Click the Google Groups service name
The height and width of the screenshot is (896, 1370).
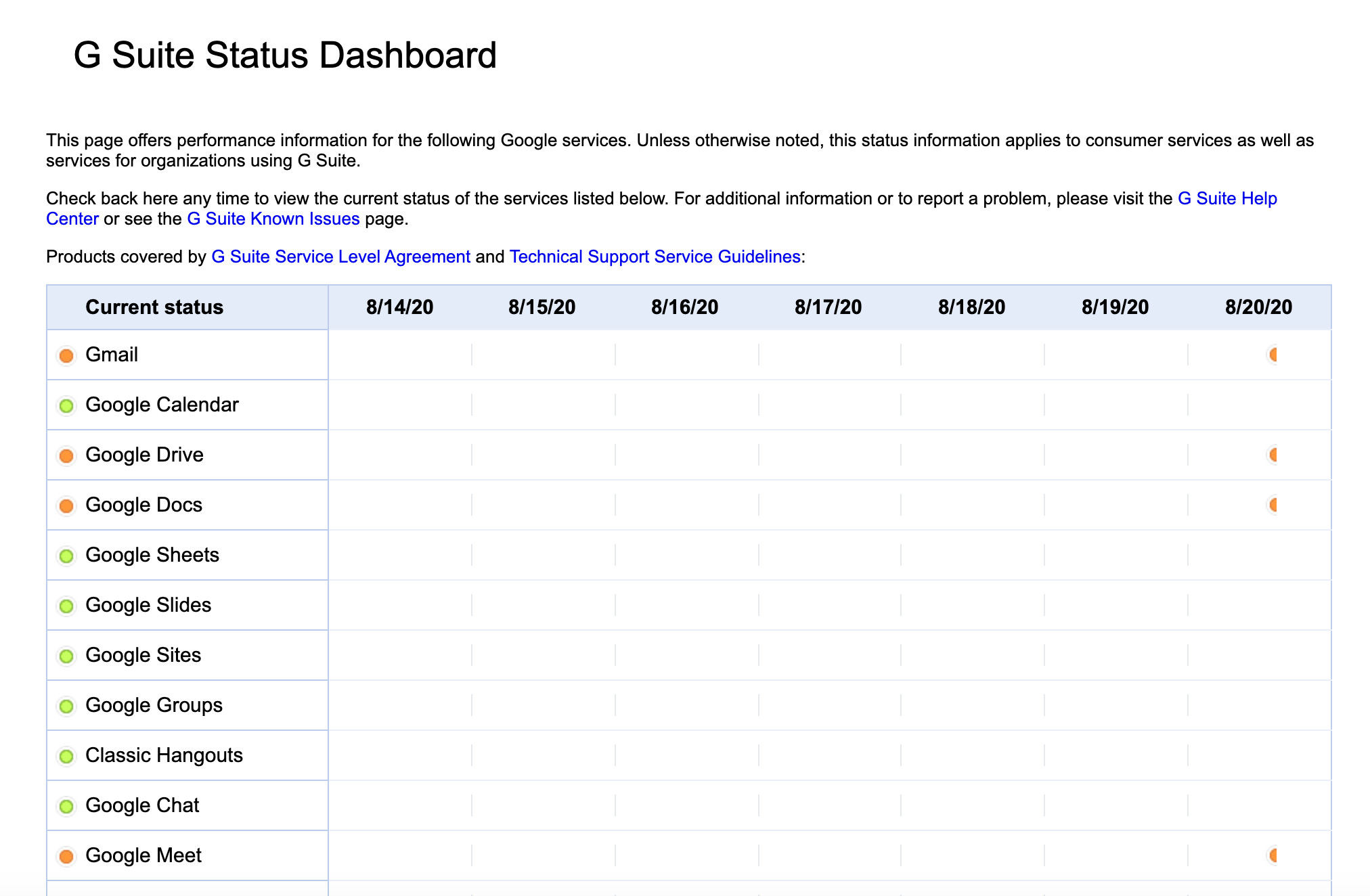(x=154, y=705)
